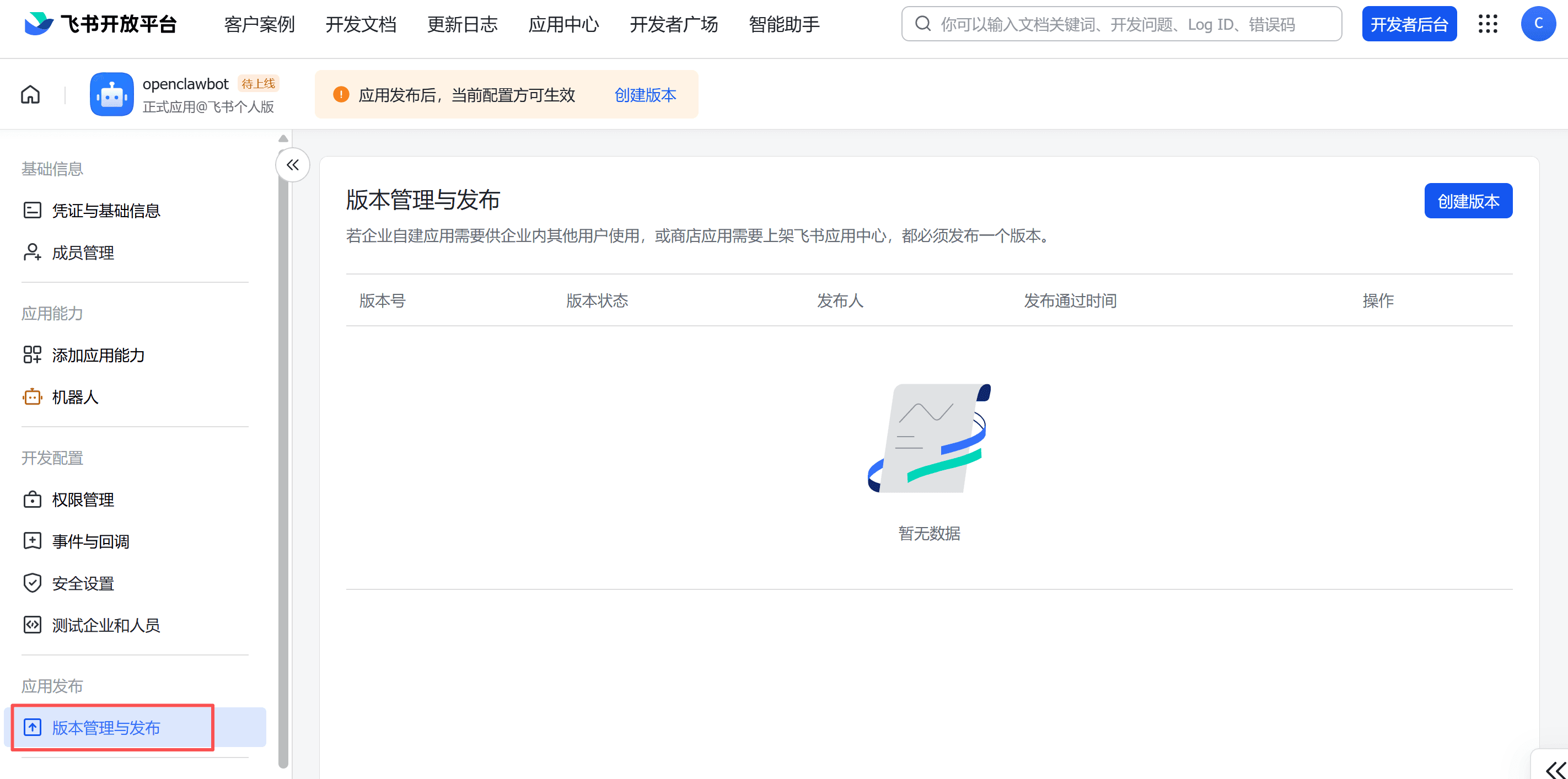Open 开发文档 in top navigation
The height and width of the screenshot is (779, 1568).
[x=361, y=24]
